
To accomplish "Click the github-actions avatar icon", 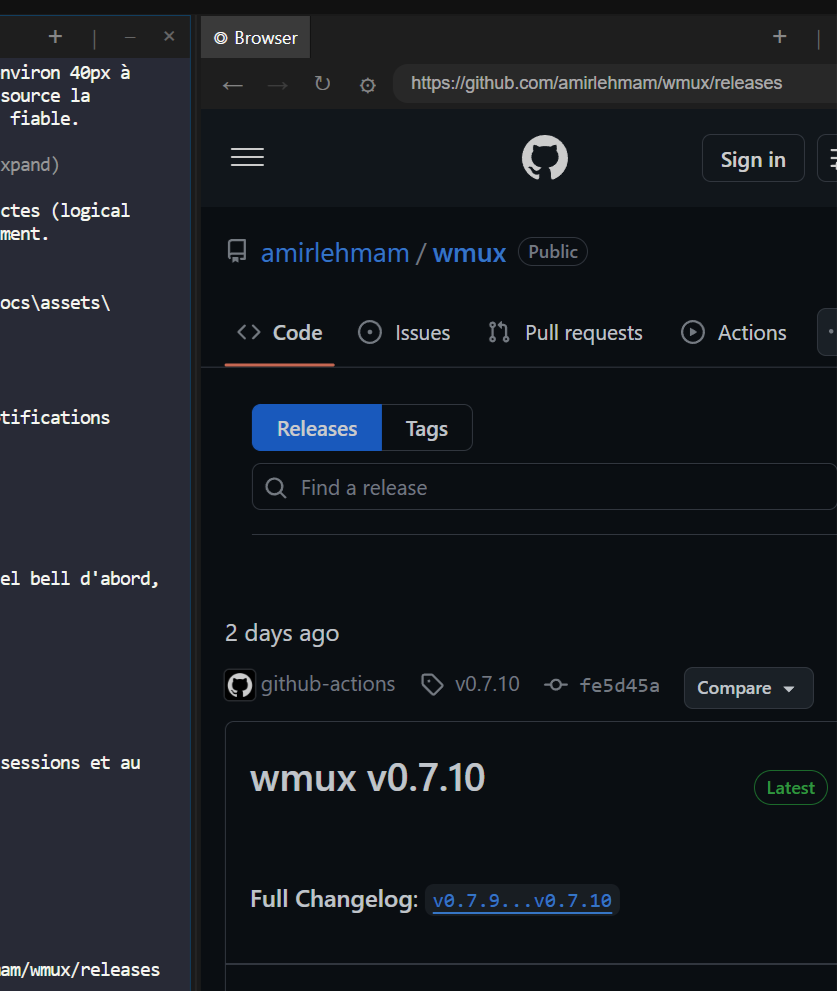I will click(x=240, y=684).
